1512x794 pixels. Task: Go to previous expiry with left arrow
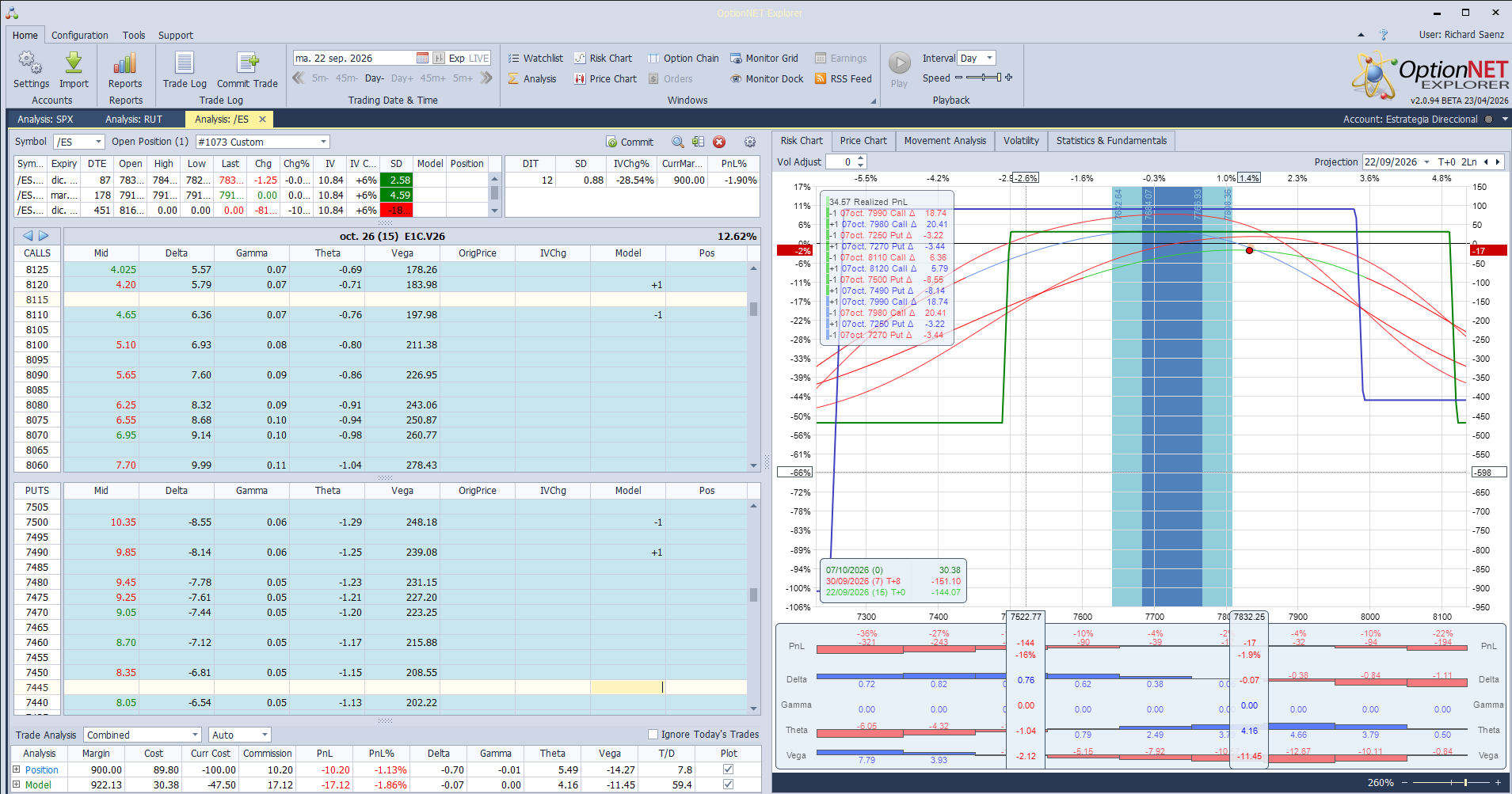pos(28,236)
